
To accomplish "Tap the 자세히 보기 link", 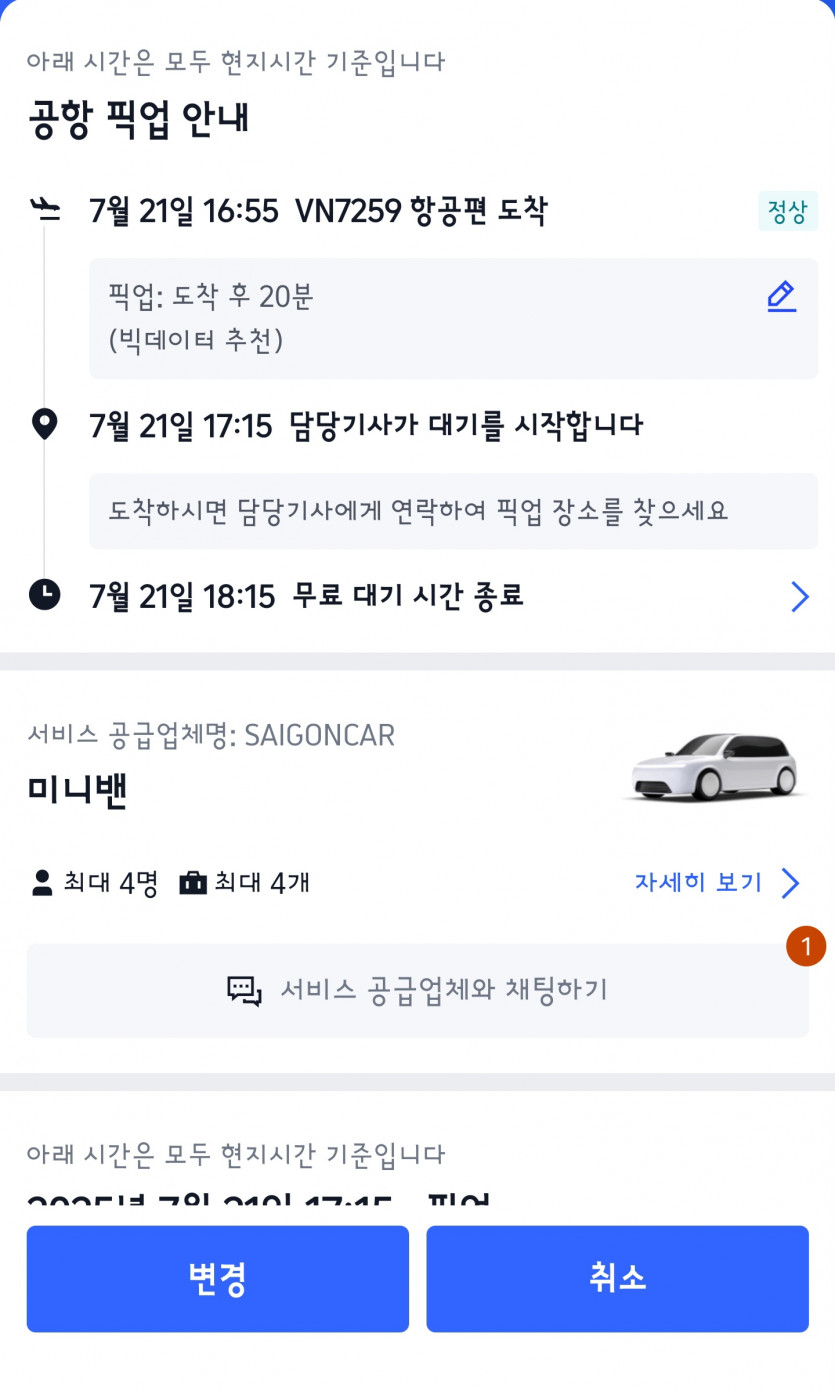I will click(x=698, y=883).
